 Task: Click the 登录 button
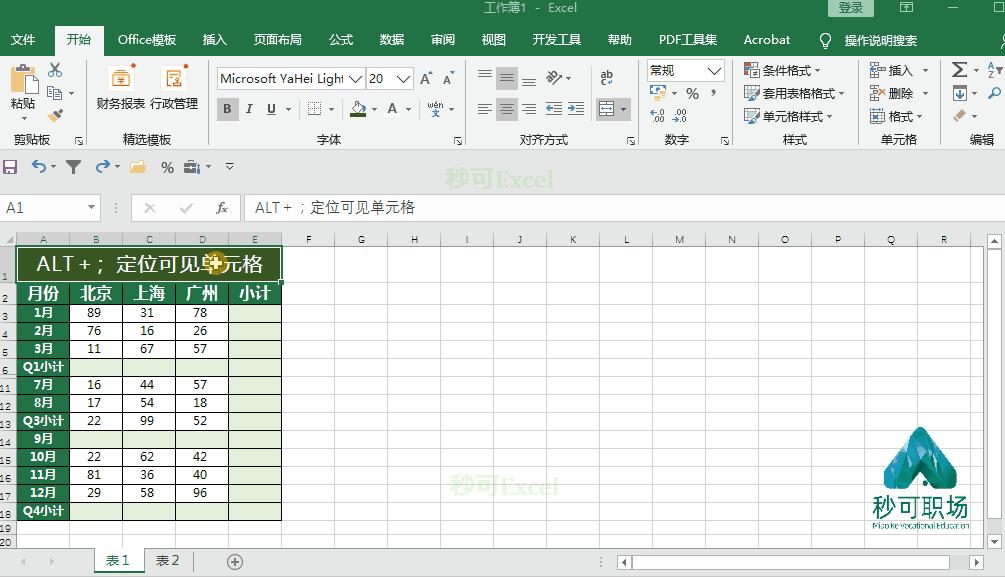(851, 7)
